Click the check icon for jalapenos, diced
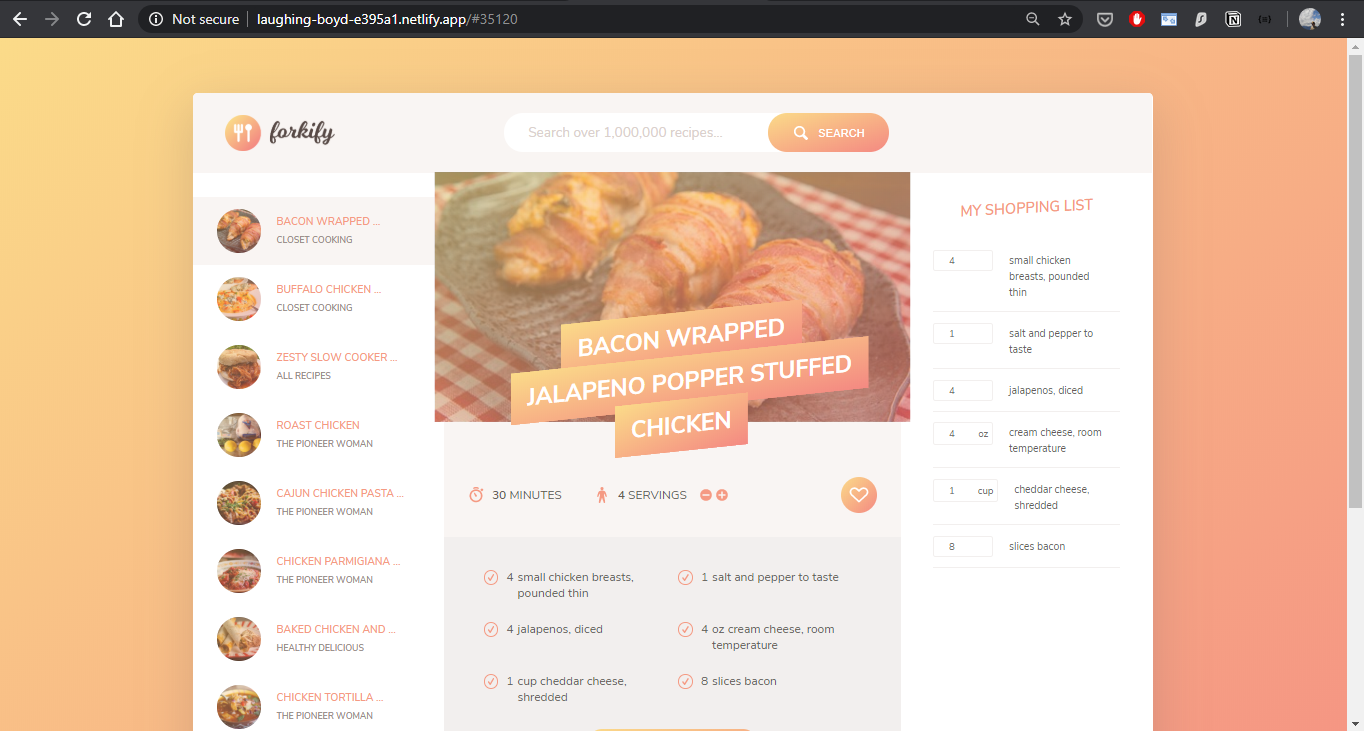The width and height of the screenshot is (1364, 731). click(x=491, y=629)
